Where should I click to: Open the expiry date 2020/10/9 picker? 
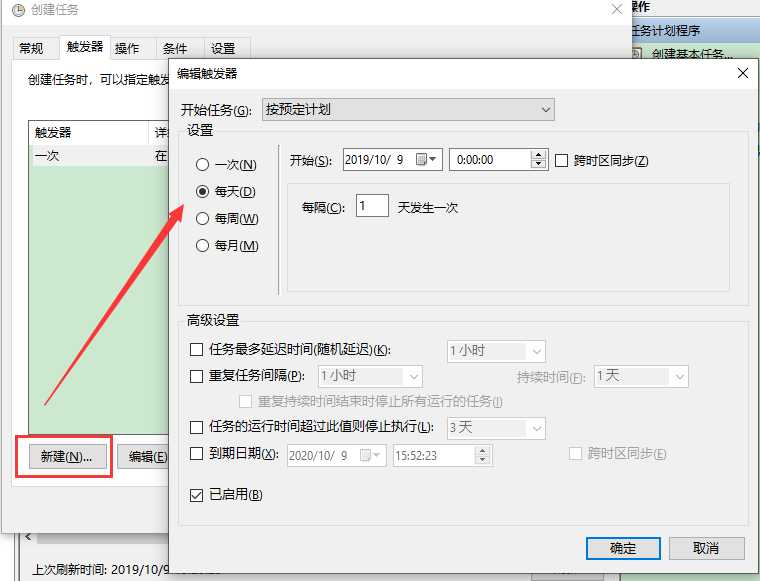click(372, 455)
